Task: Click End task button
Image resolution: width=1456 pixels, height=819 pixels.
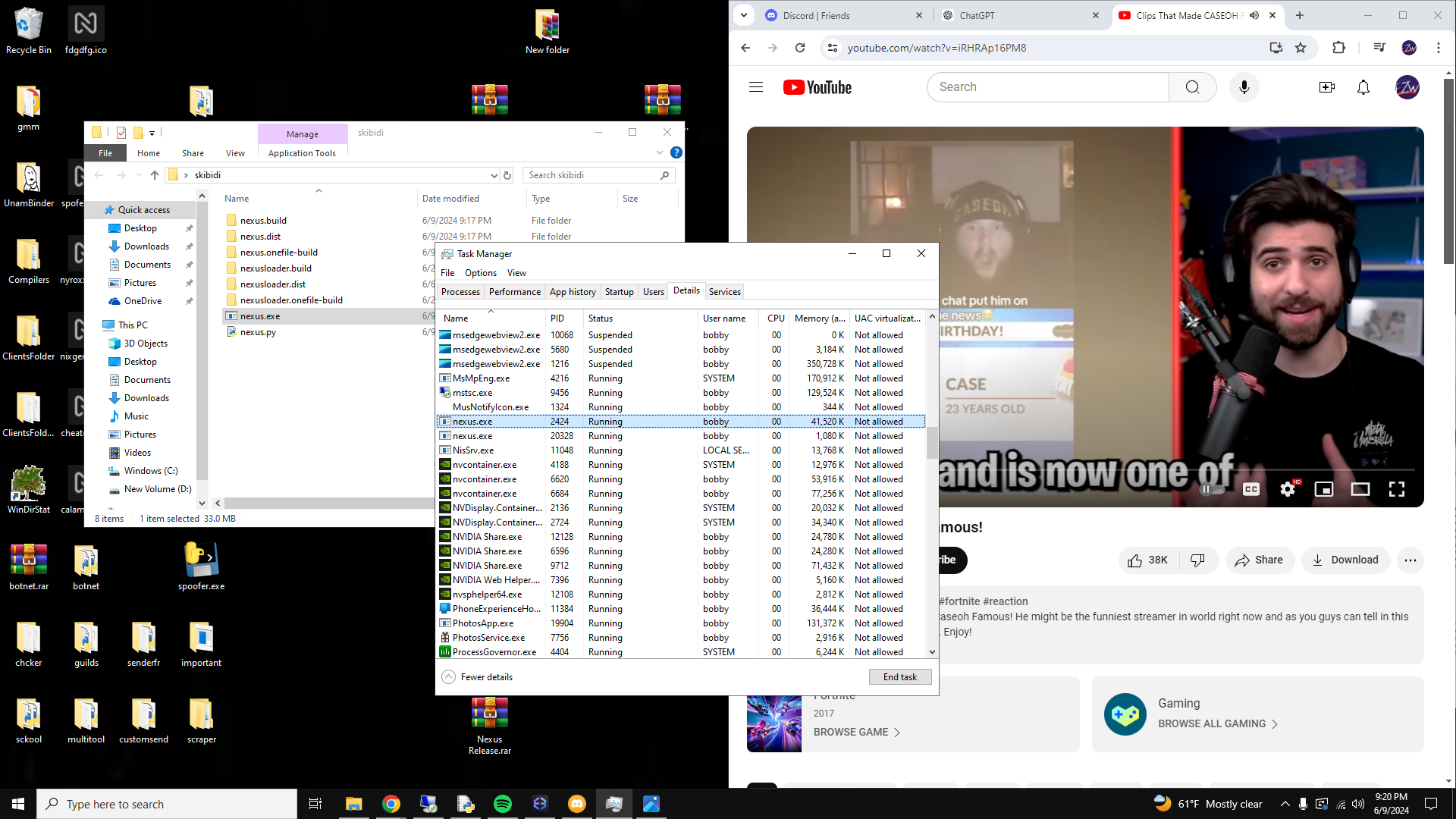Action: pos(899,677)
